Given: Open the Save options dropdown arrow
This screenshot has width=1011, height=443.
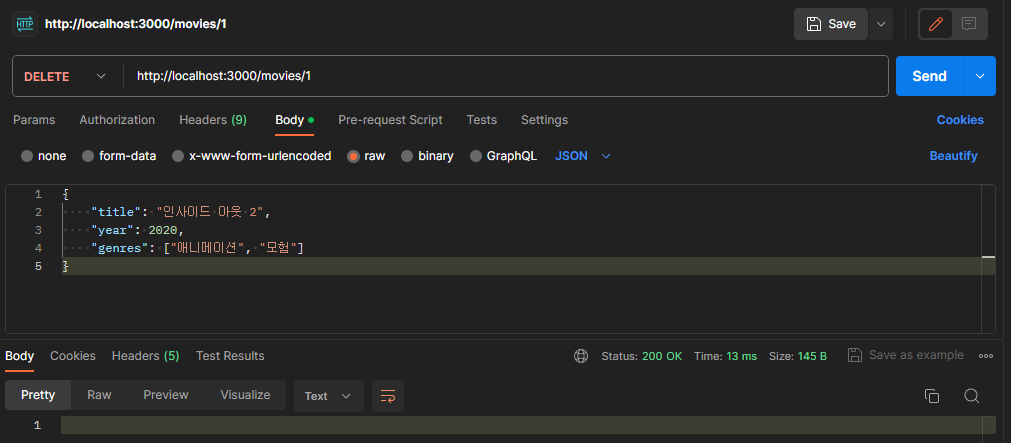Looking at the screenshot, I should (881, 24).
